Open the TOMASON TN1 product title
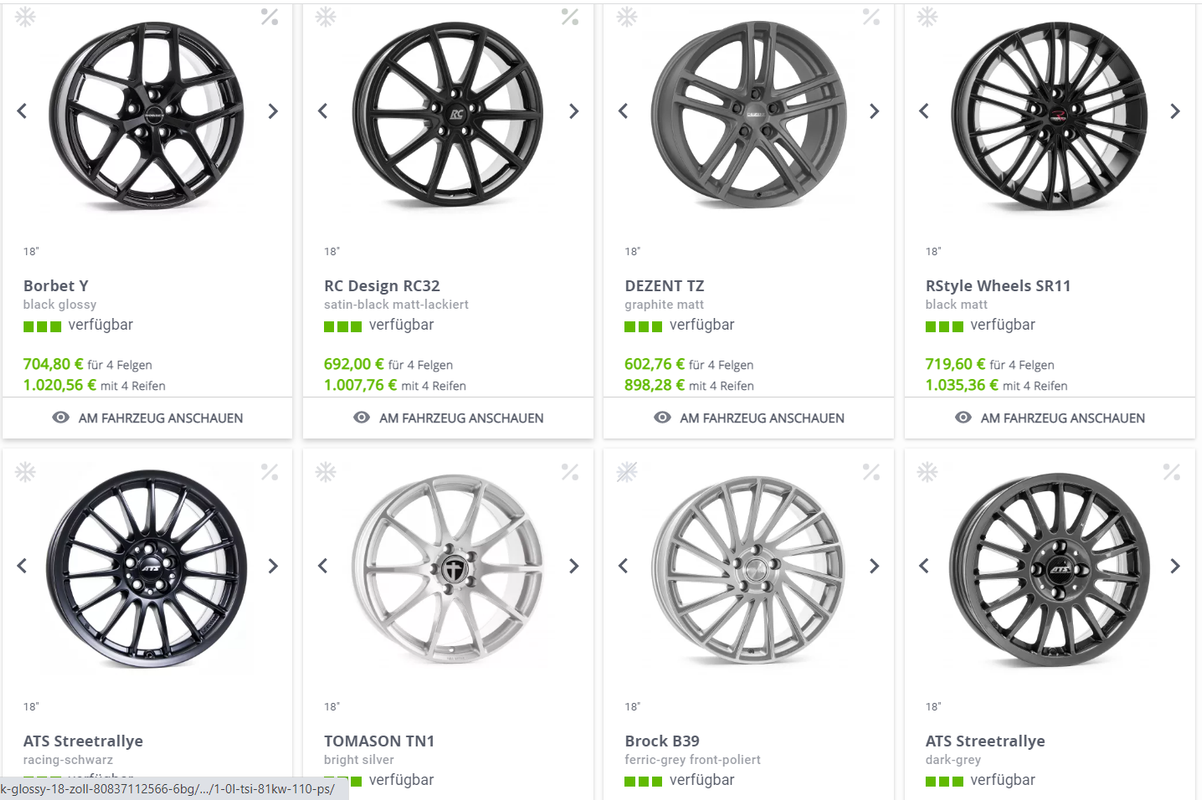The width and height of the screenshot is (1202, 800). pos(379,741)
